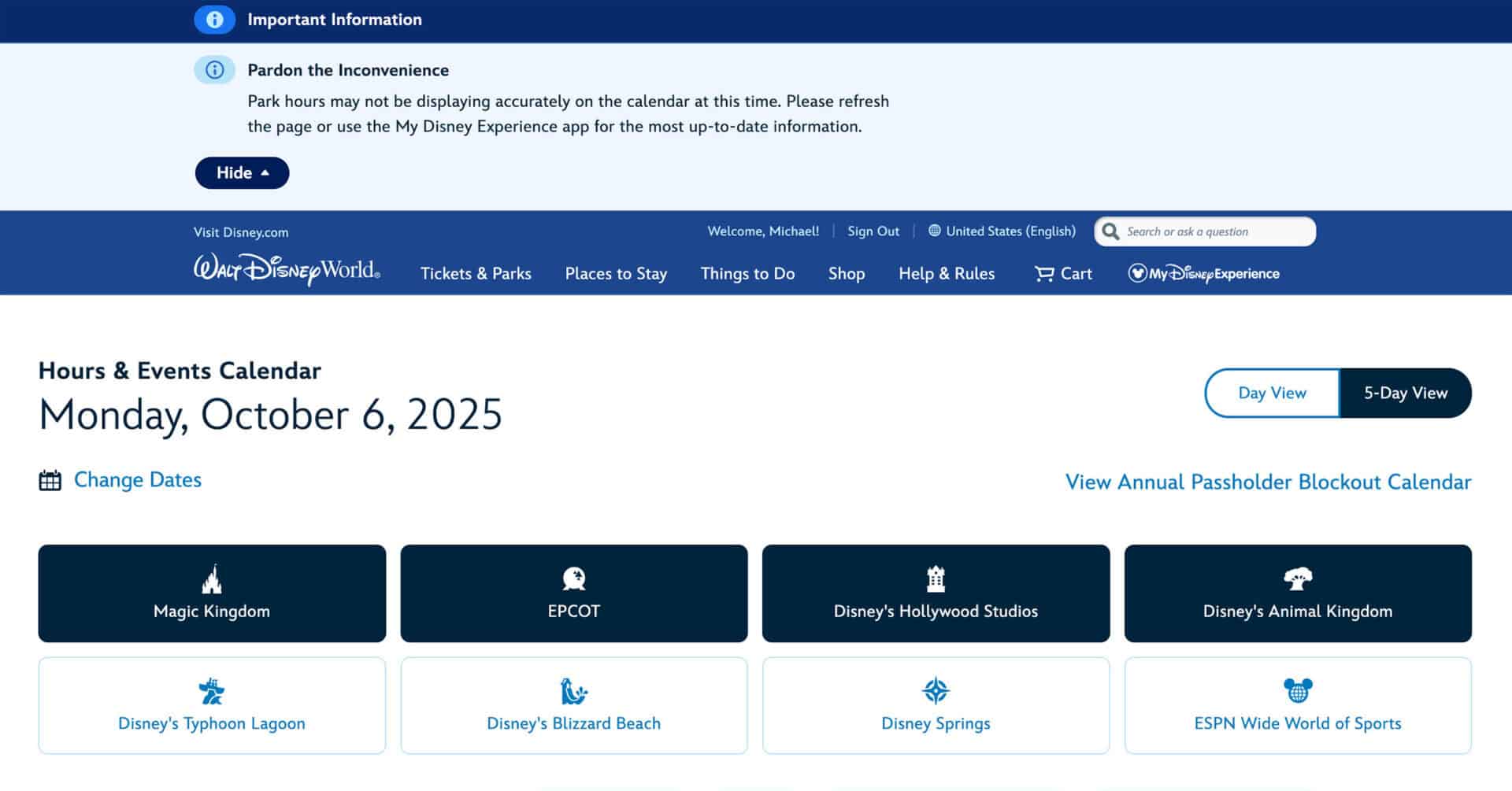Screen dimensions: 1512x791
Task: Click into the search question field
Action: click(x=1213, y=231)
